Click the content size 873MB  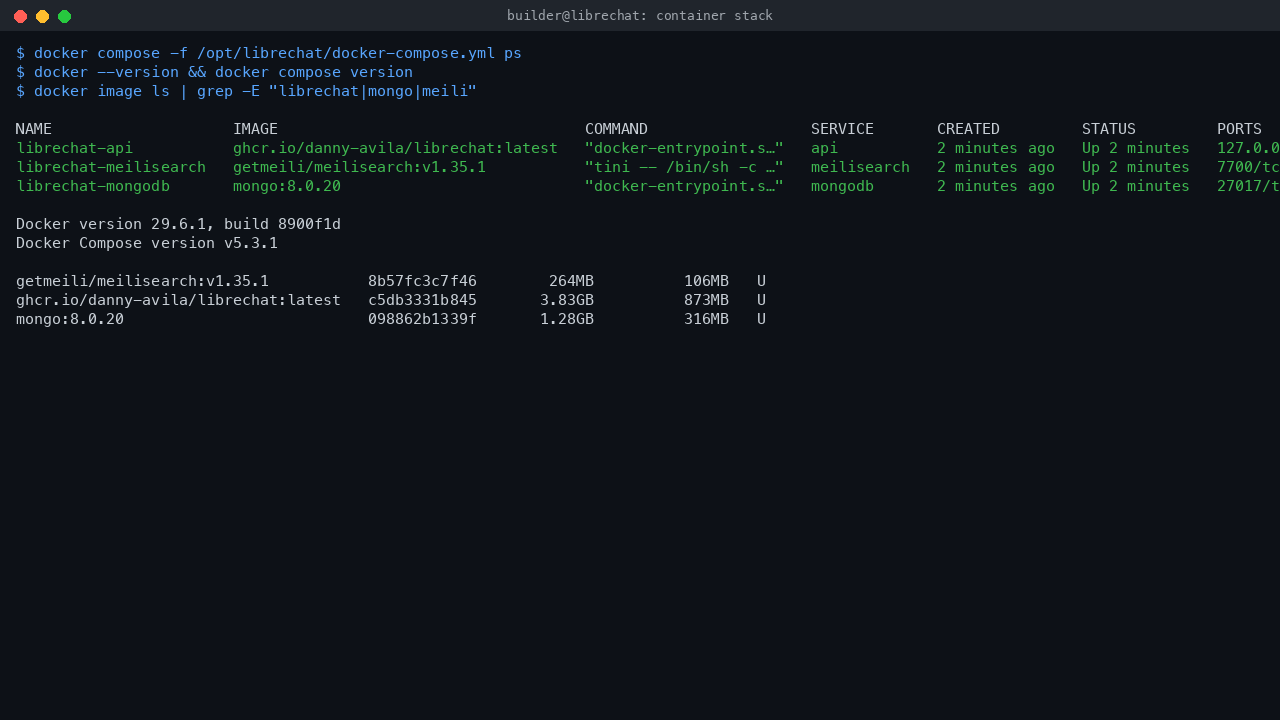point(706,300)
